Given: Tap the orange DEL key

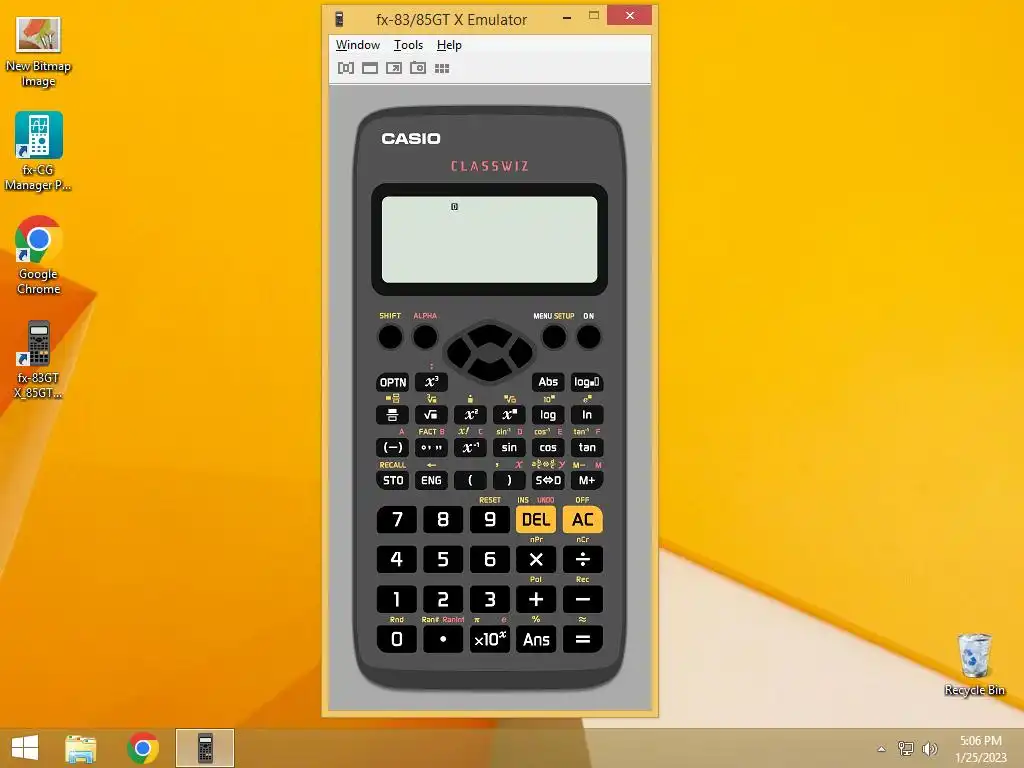Looking at the screenshot, I should click(536, 520).
